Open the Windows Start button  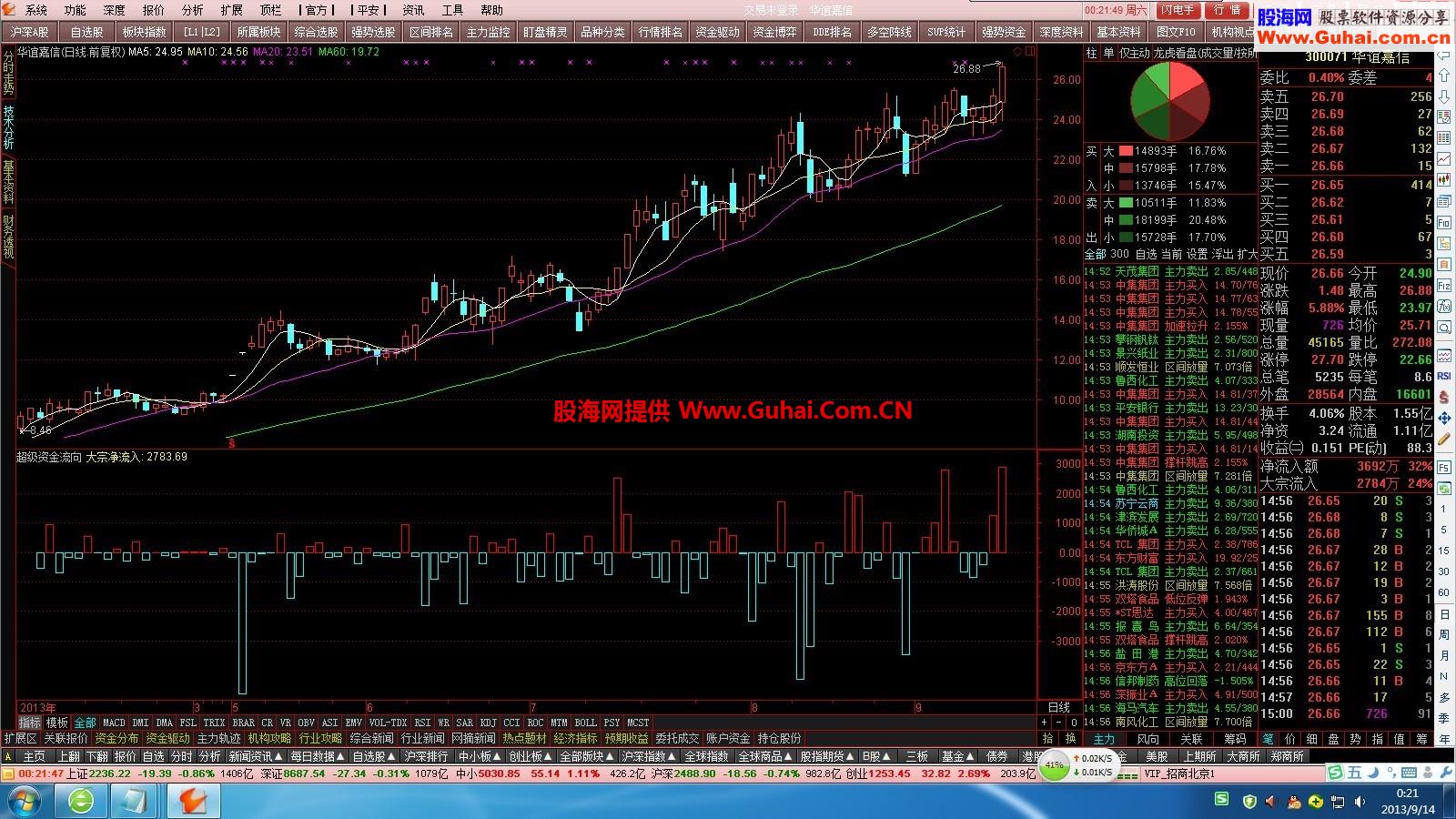[x=25, y=802]
